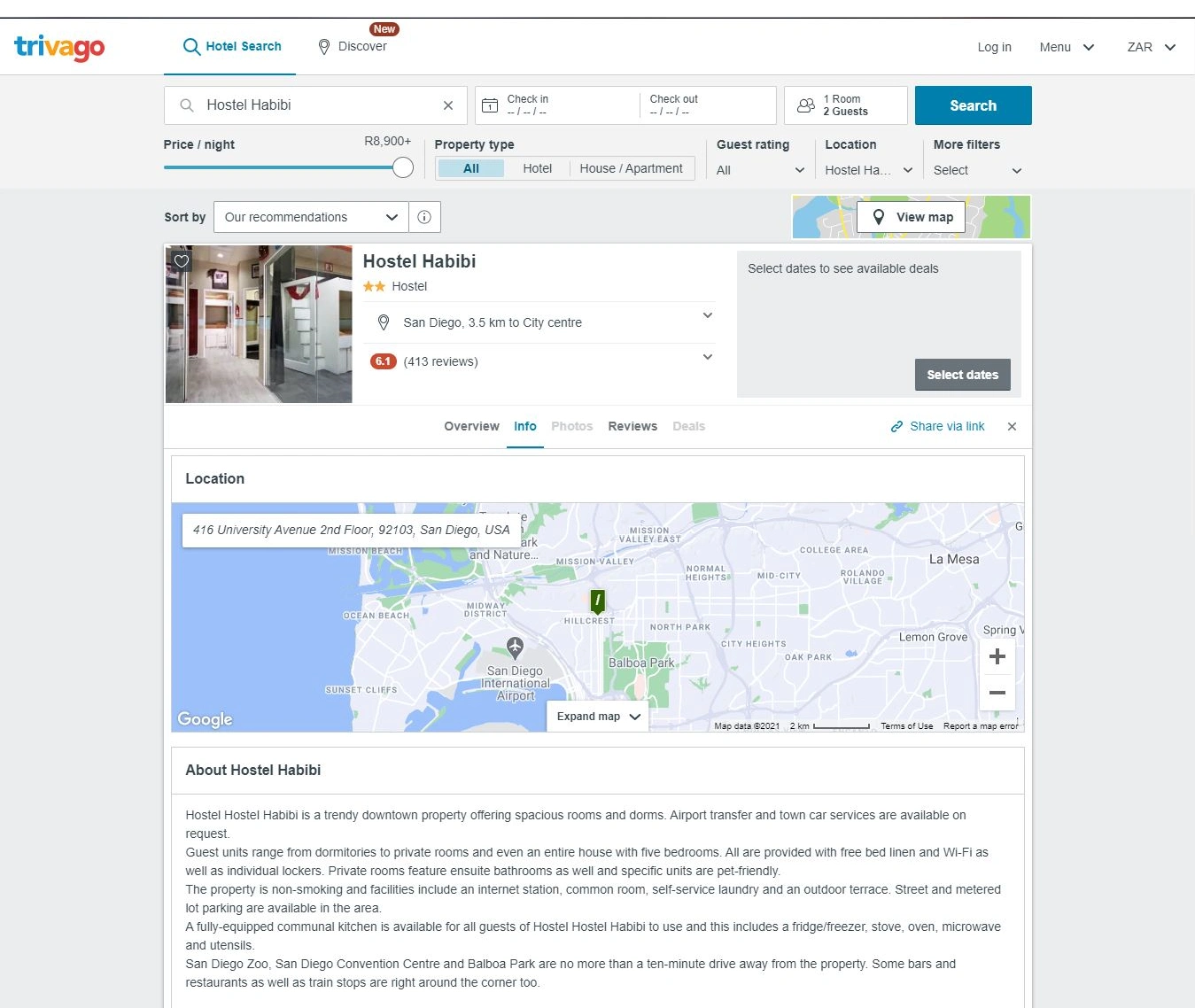Open the More filters Select dropdown
This screenshot has height=1008, width=1195.
pyautogui.click(x=978, y=170)
